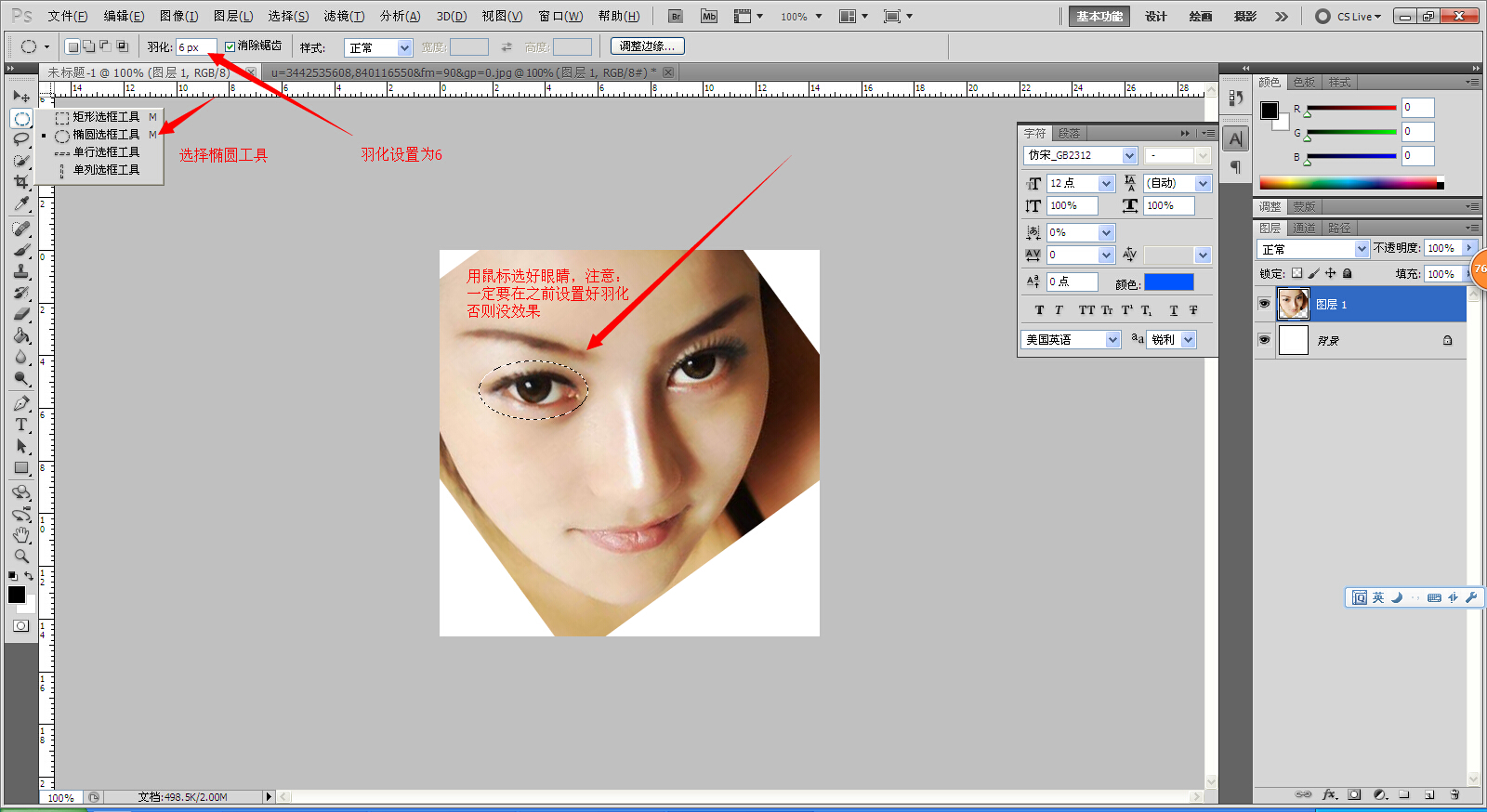
Task: Open the 样式 style dropdown
Action: pyautogui.click(x=378, y=47)
